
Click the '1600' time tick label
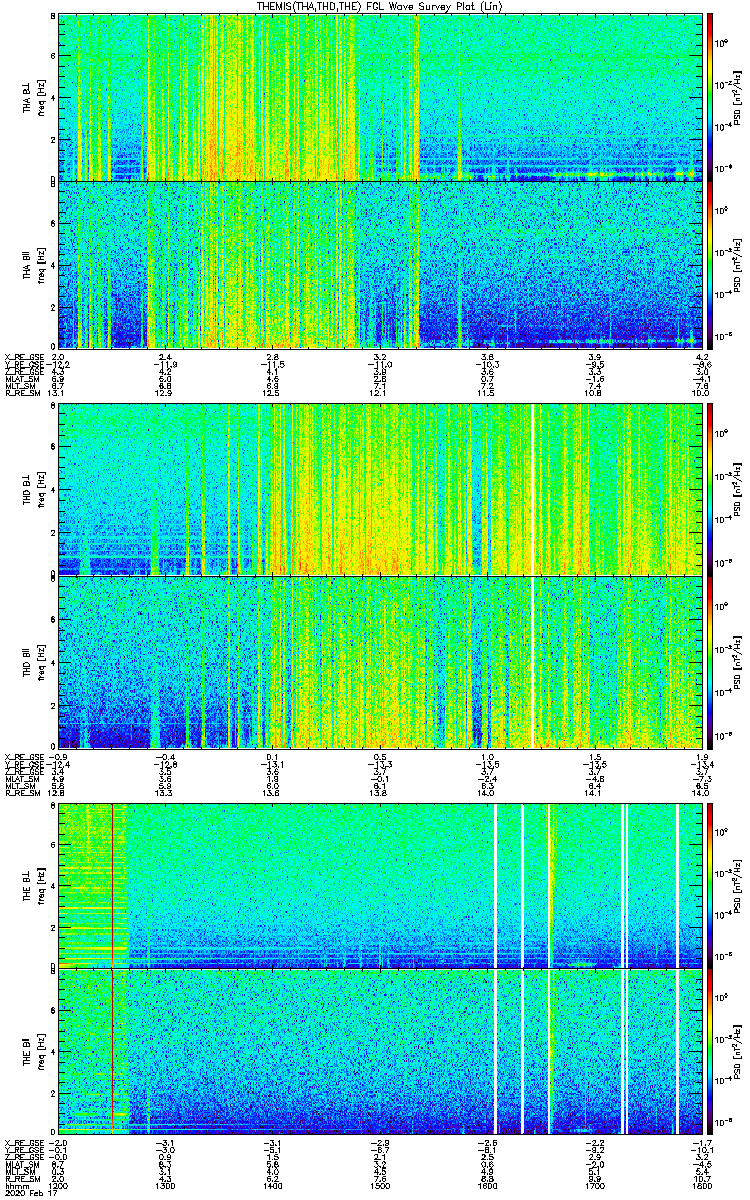tap(487, 1186)
